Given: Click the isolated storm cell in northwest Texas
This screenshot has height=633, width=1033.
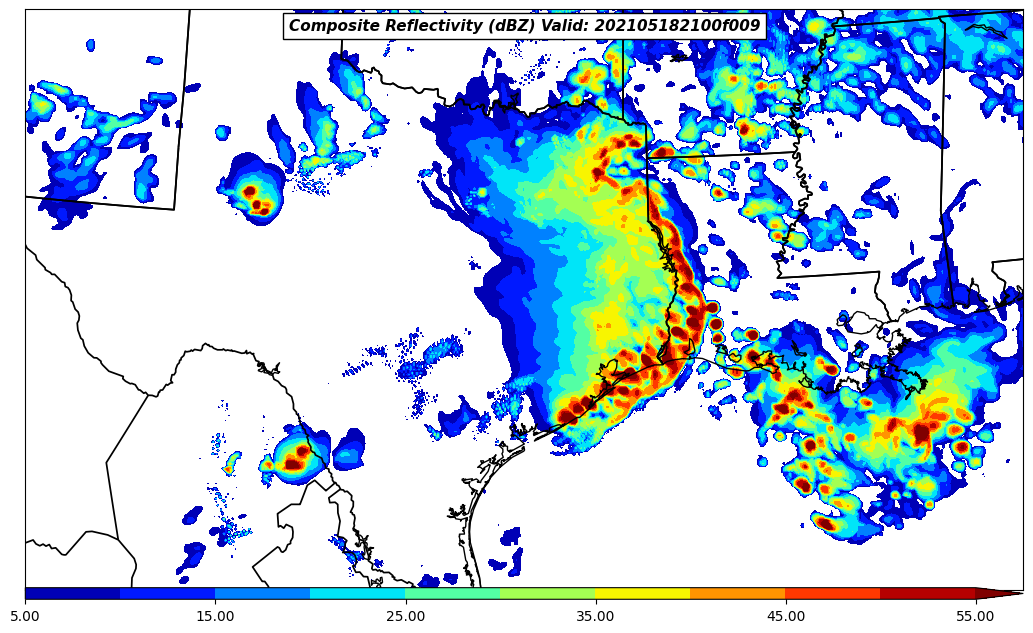Looking at the screenshot, I should point(253,193).
